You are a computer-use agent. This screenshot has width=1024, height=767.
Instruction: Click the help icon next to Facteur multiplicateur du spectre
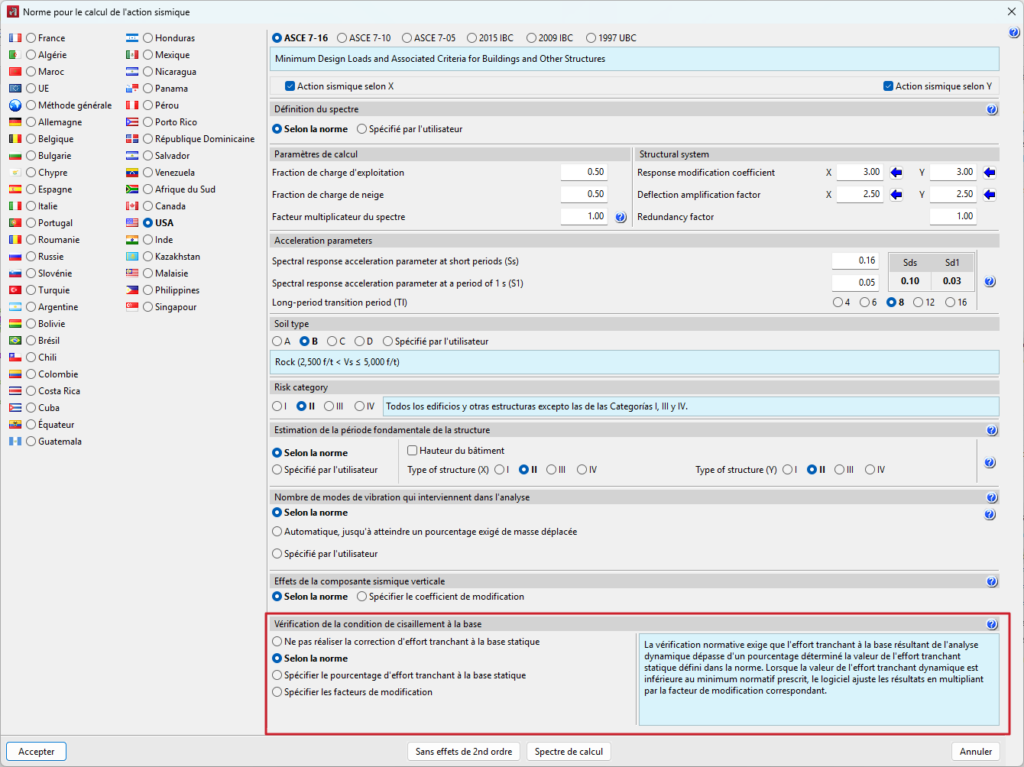[x=620, y=217]
